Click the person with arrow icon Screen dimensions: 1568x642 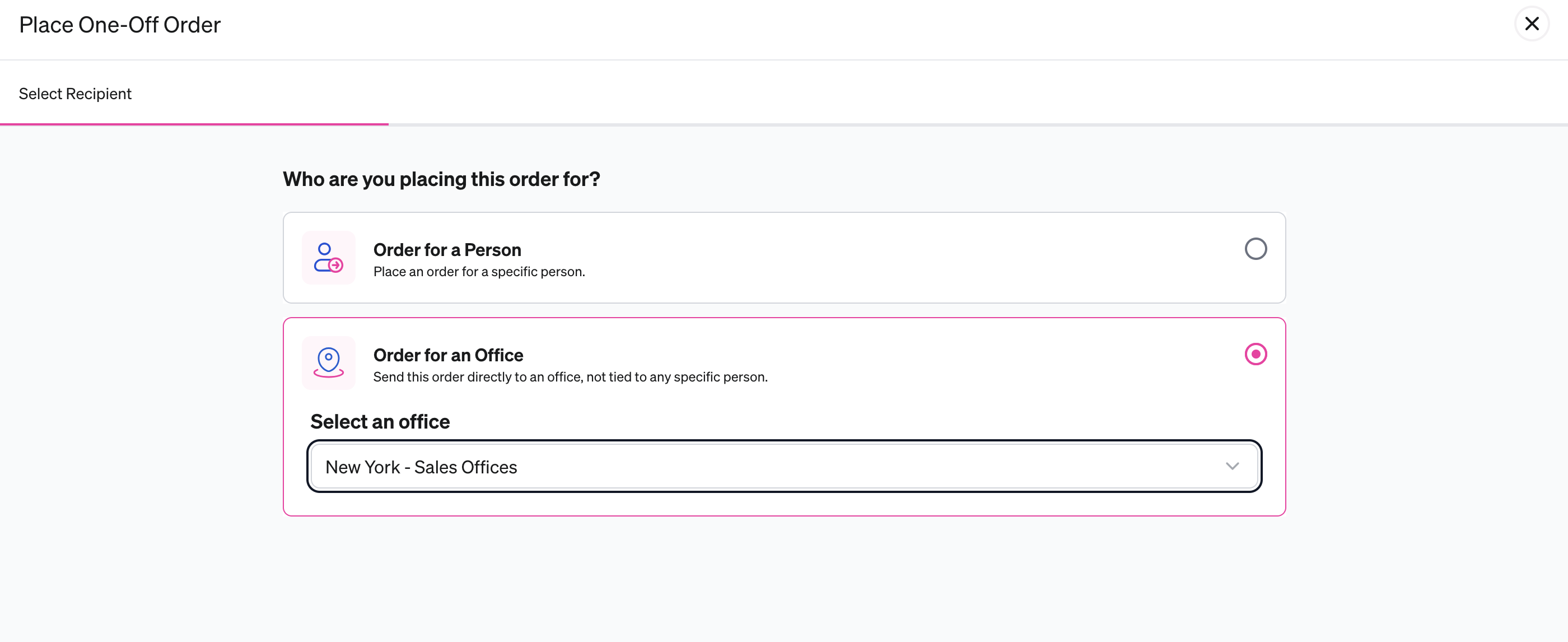[329, 258]
